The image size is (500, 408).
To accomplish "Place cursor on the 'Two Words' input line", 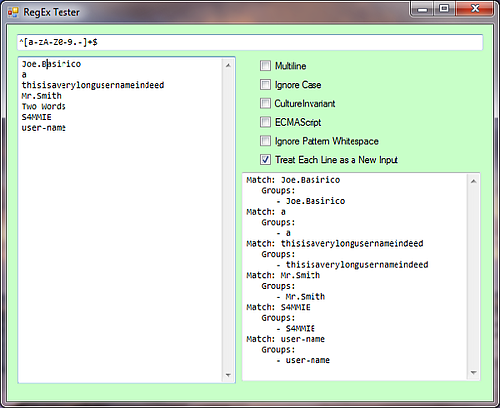I will [x=44, y=107].
